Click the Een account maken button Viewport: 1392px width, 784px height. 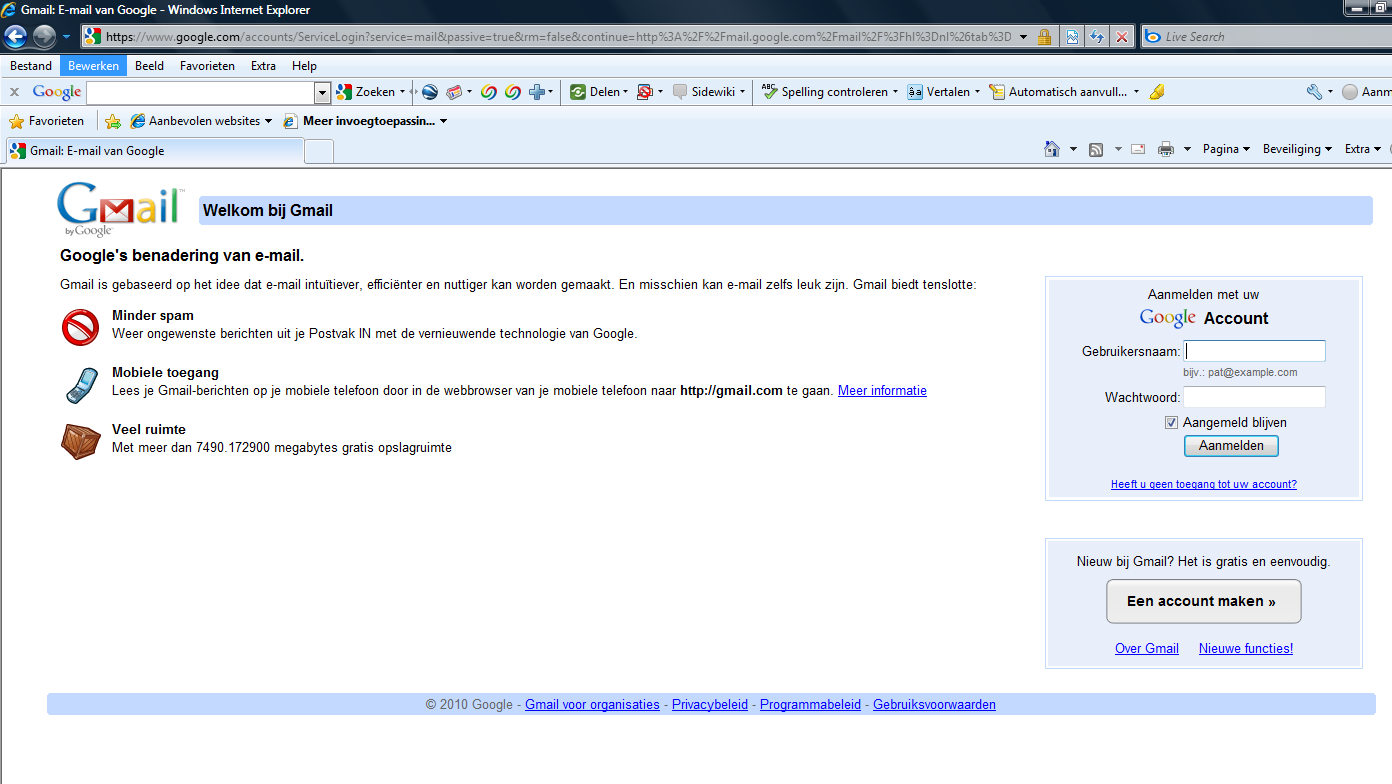tap(1203, 601)
